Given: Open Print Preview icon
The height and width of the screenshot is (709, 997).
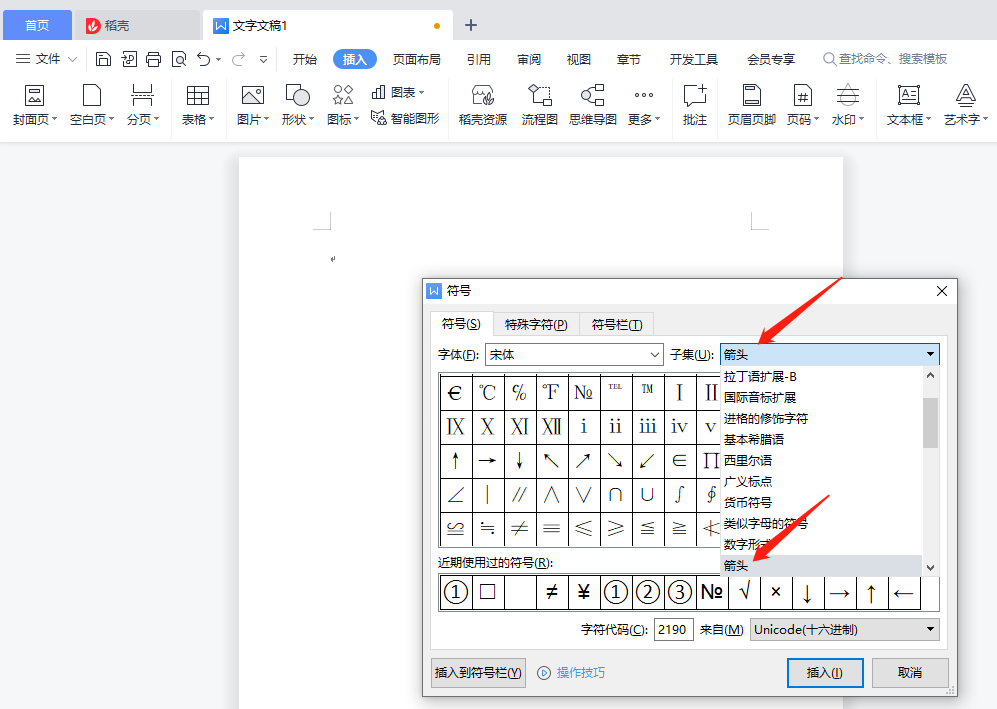Looking at the screenshot, I should coord(179,59).
